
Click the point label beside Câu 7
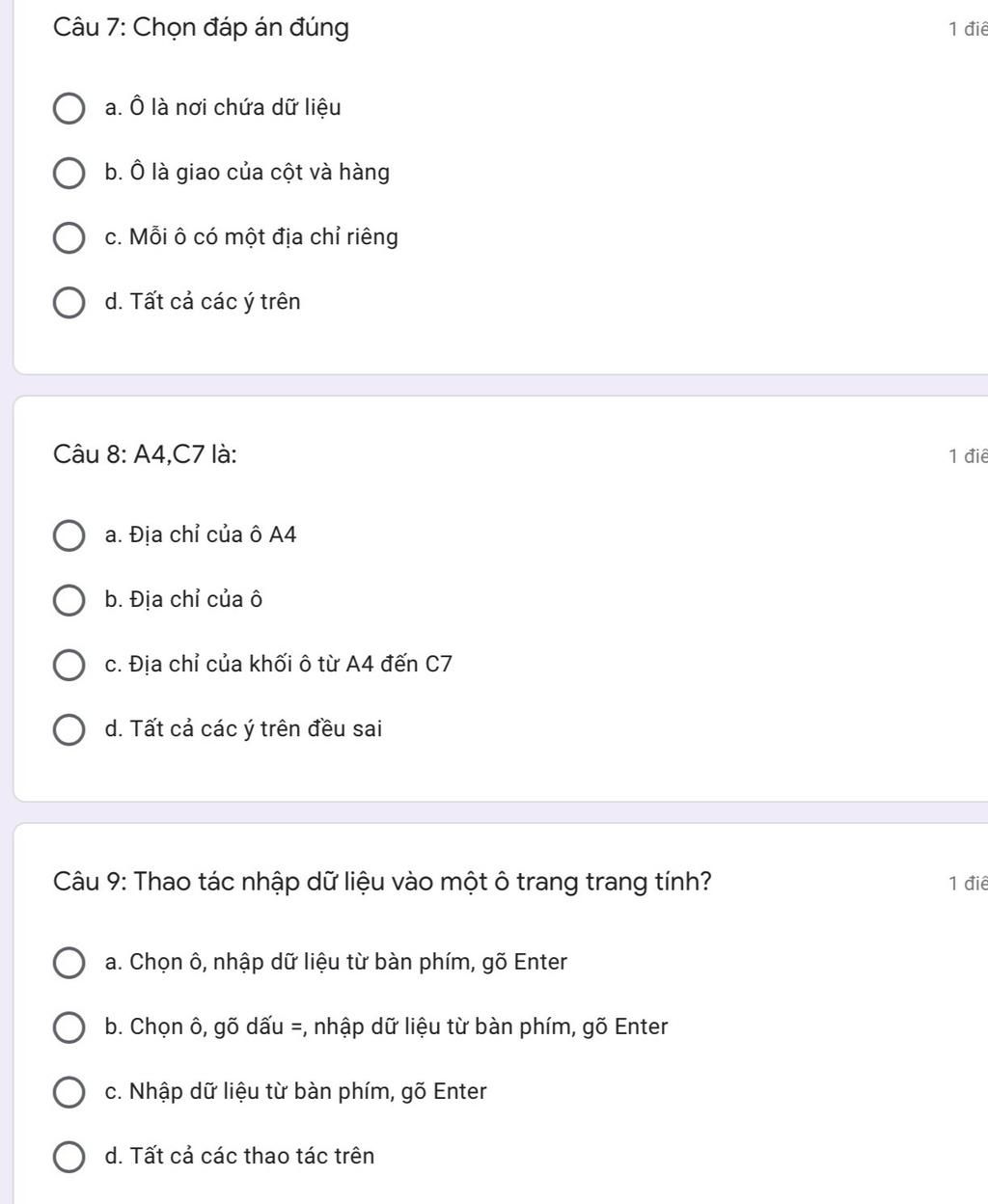pyautogui.click(x=967, y=29)
